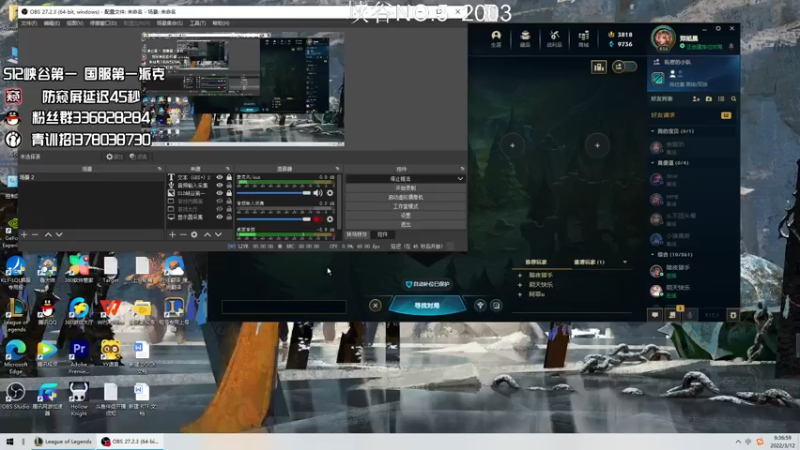Add a new source in OBS sources panel
Image resolution: width=800 pixels, height=450 pixels.
point(172,235)
